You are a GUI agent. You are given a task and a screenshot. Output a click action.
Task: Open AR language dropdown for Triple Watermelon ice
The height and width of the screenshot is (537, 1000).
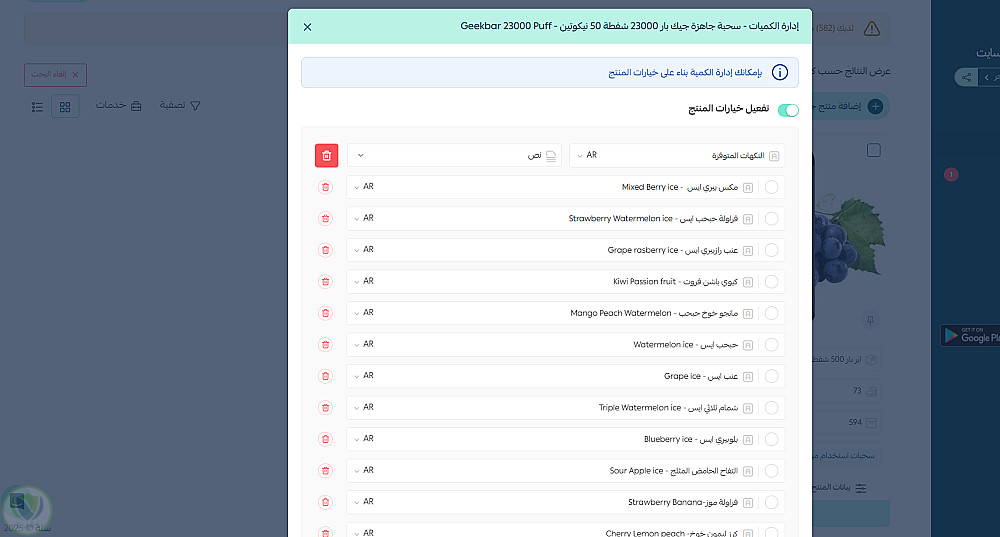click(x=364, y=408)
